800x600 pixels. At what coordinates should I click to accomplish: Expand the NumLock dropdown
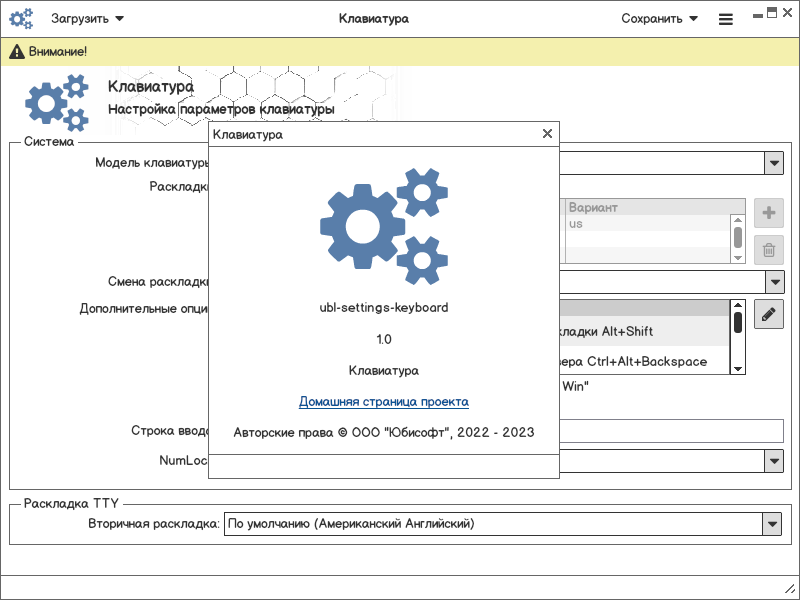coord(773,460)
